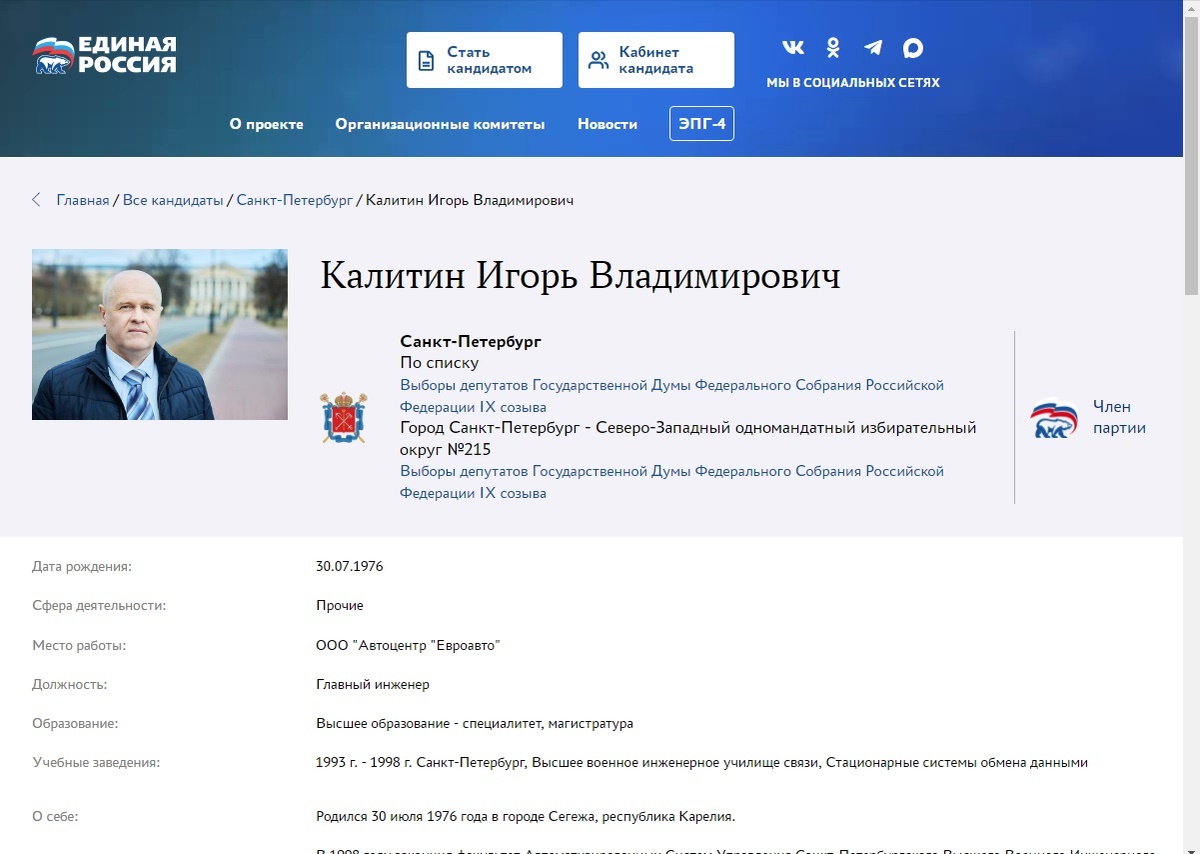
Task: Open the Telegram channel
Action: [x=873, y=46]
